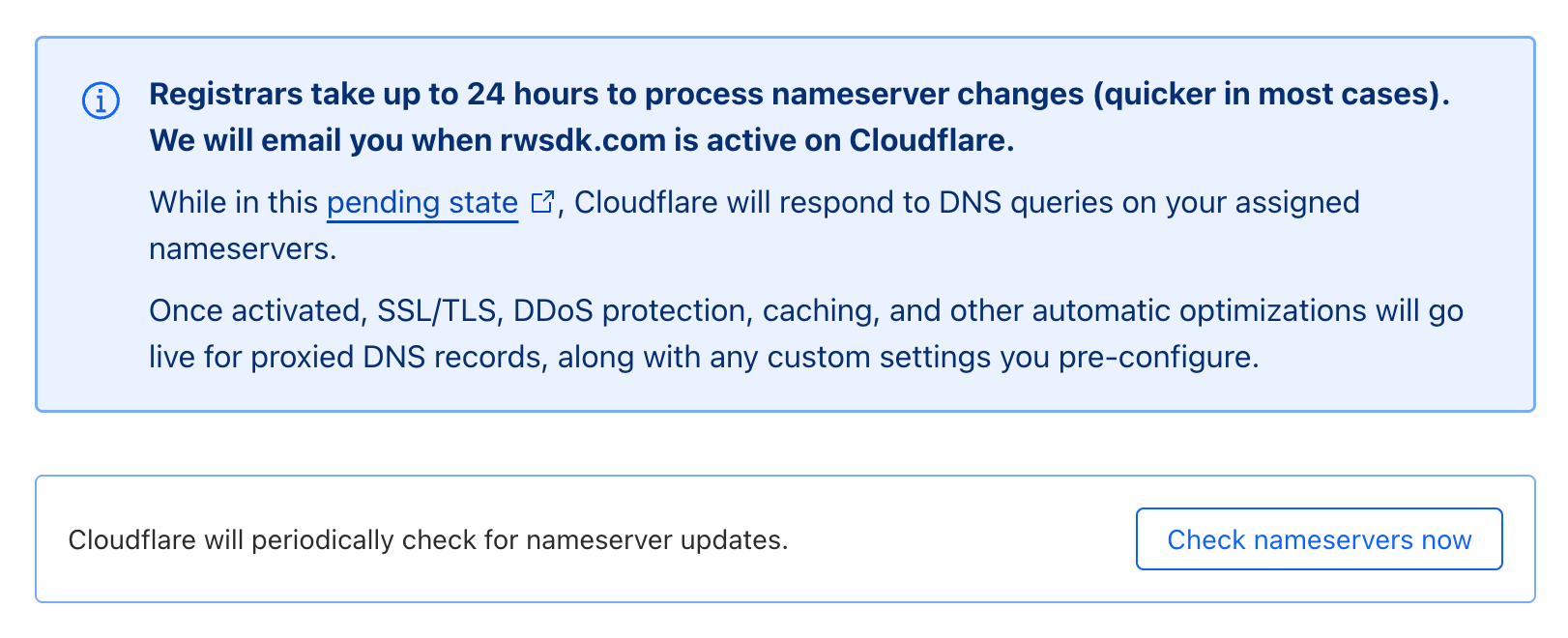Follow the "pending state" link
Viewport: 1568px width, 638px height.
click(x=422, y=203)
